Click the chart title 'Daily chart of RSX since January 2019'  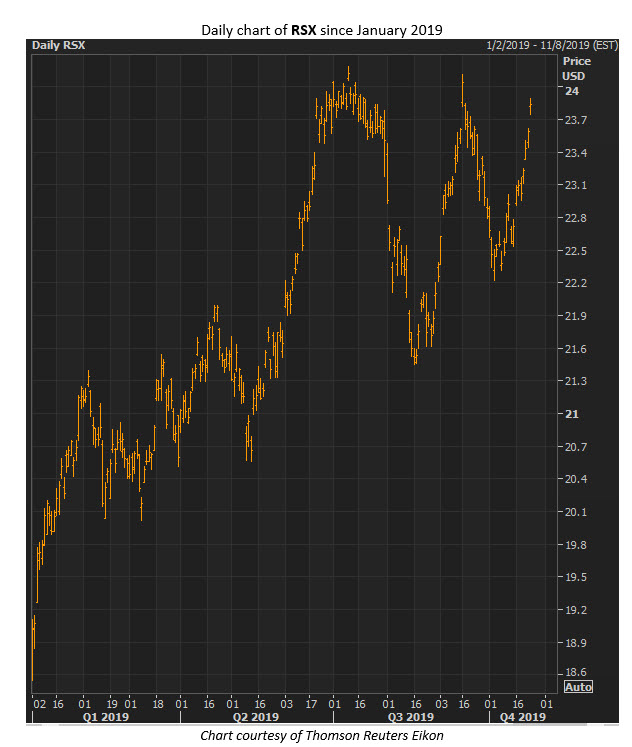tap(322, 30)
